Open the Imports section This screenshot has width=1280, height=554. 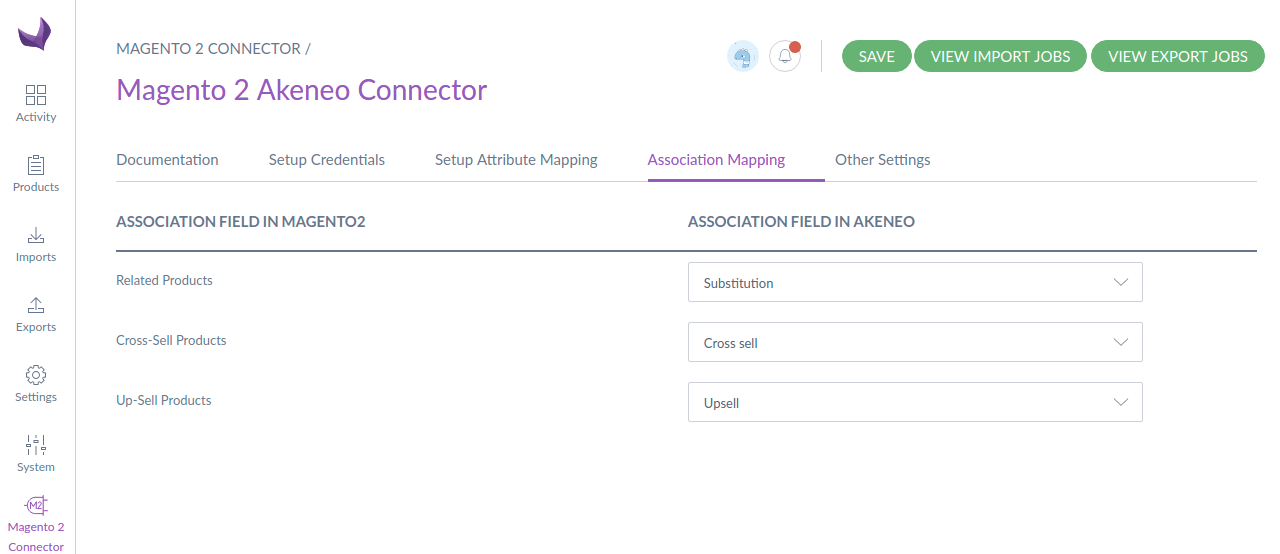pyautogui.click(x=36, y=236)
